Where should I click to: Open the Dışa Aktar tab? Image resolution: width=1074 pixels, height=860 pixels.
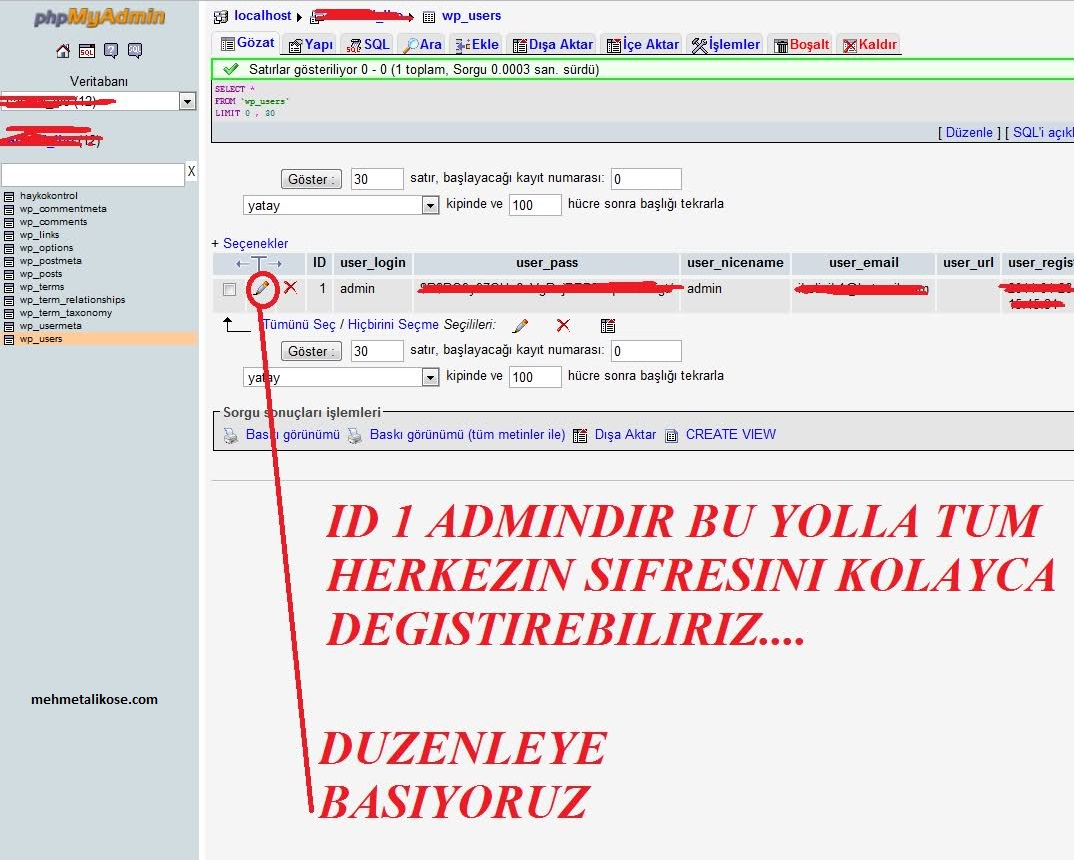point(553,45)
